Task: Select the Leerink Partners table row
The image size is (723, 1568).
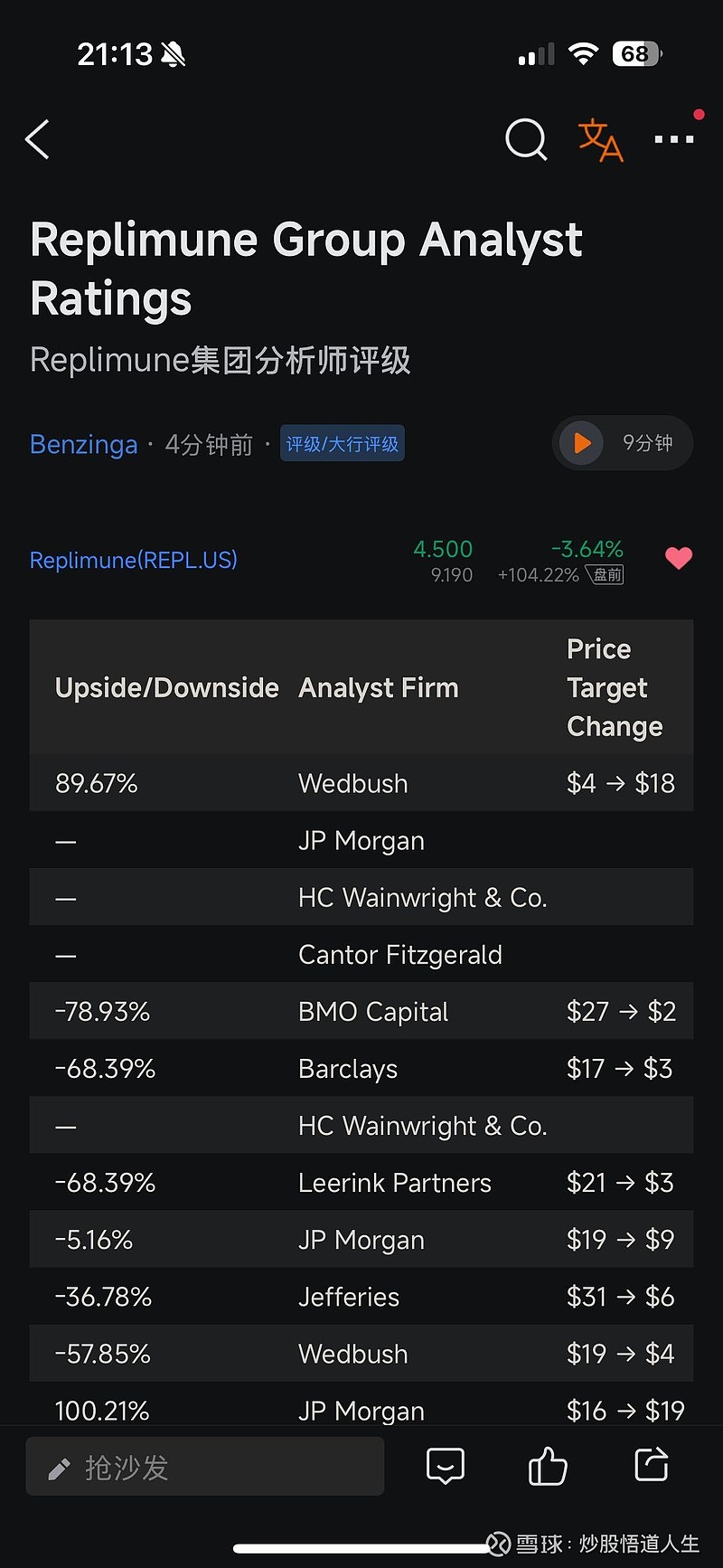Action: point(361,1183)
